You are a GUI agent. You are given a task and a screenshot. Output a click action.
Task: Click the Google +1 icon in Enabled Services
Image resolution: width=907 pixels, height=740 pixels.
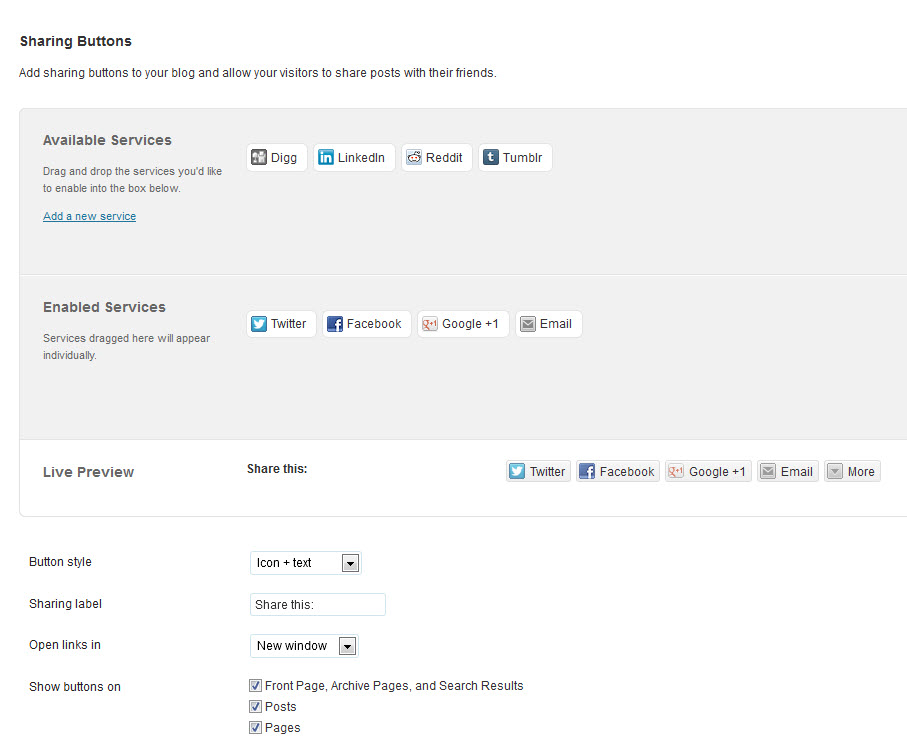click(x=430, y=324)
